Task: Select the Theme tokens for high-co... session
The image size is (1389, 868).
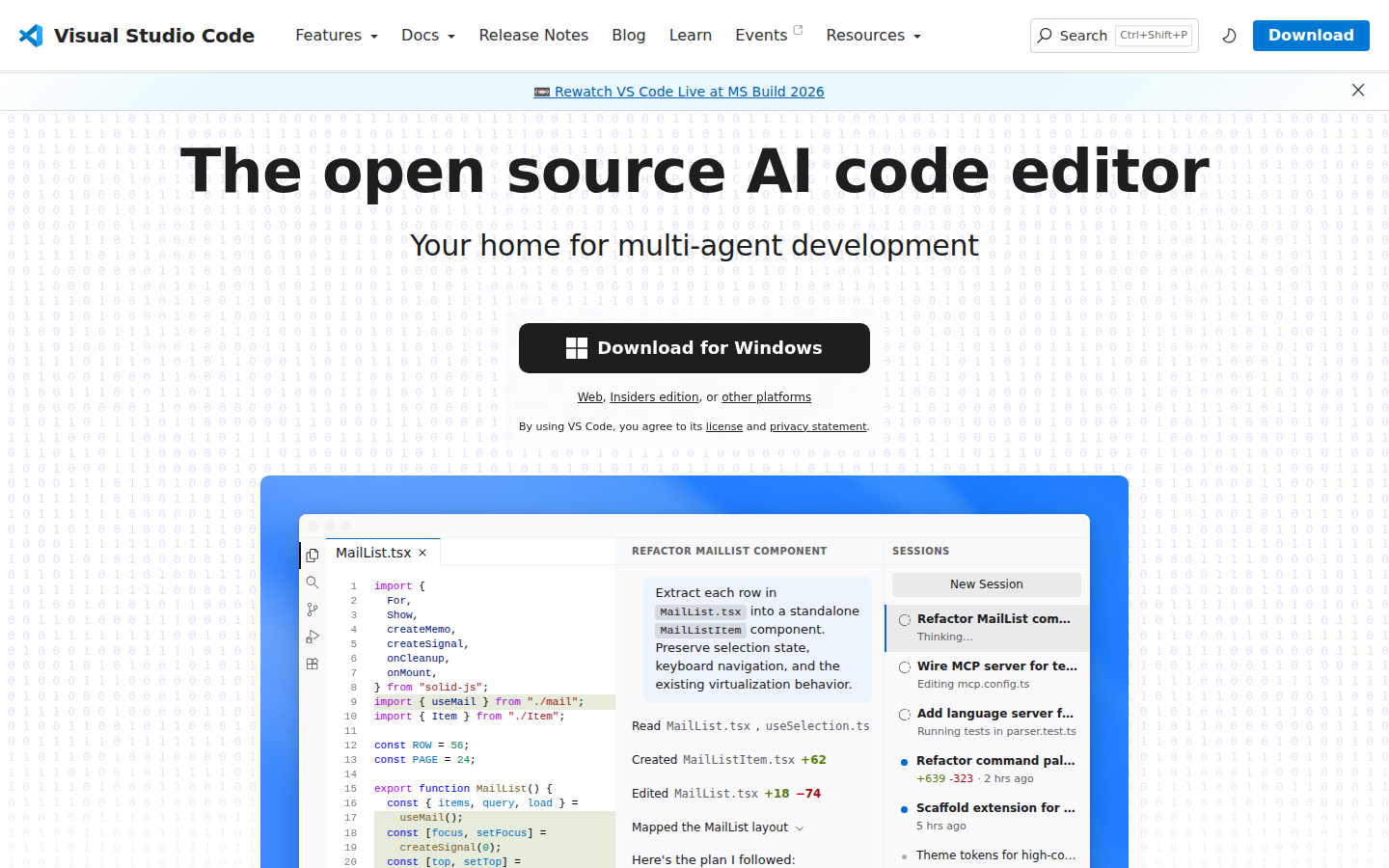Action: (988, 855)
